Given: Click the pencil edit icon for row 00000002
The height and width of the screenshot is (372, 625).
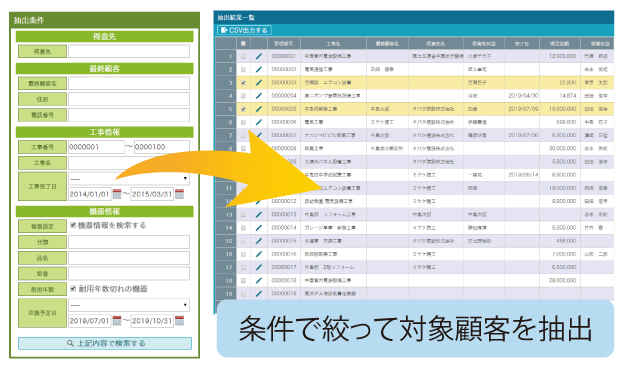Looking at the screenshot, I should pyautogui.click(x=259, y=69).
